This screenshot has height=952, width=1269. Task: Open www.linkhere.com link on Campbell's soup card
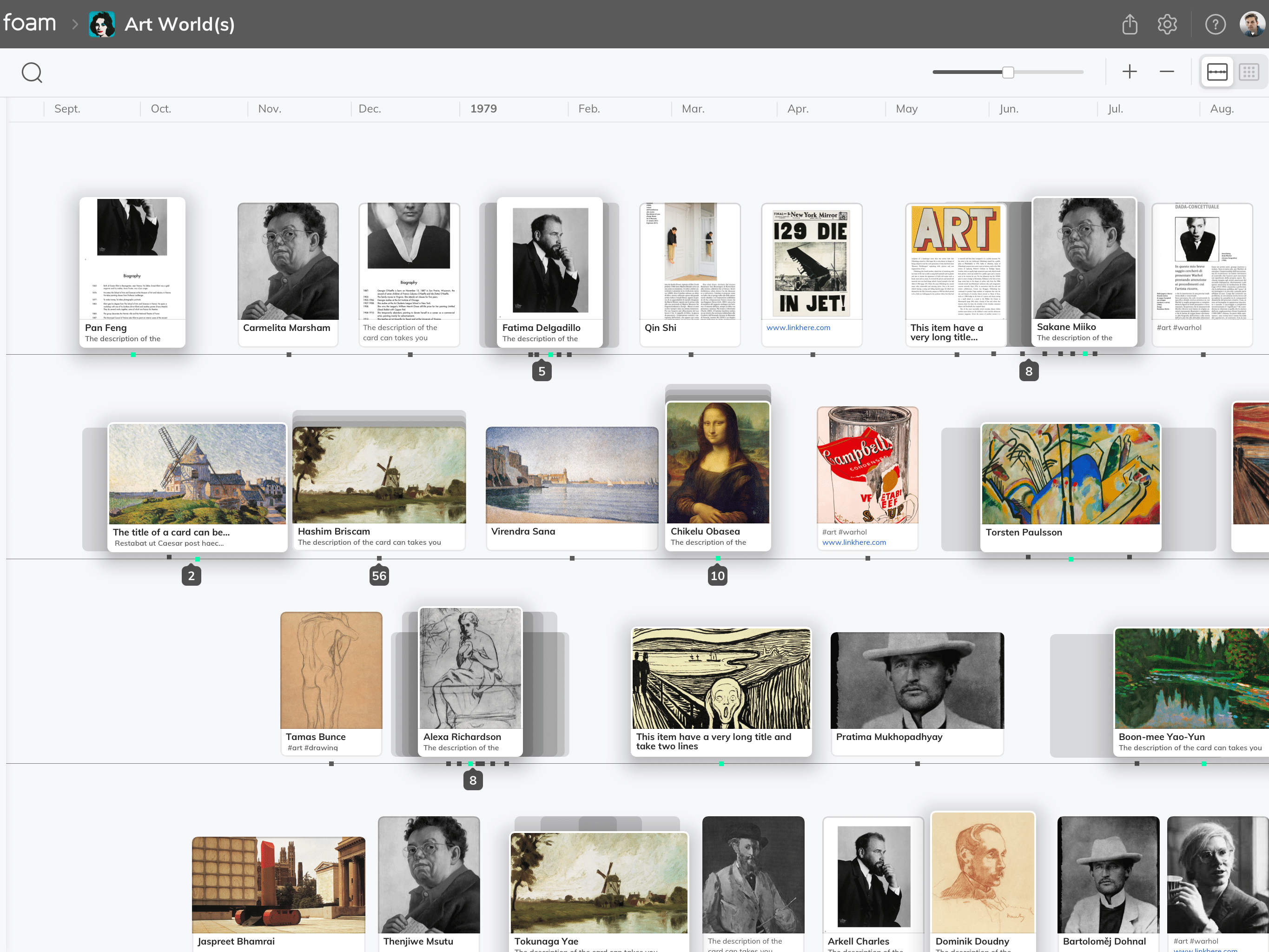[x=853, y=542]
